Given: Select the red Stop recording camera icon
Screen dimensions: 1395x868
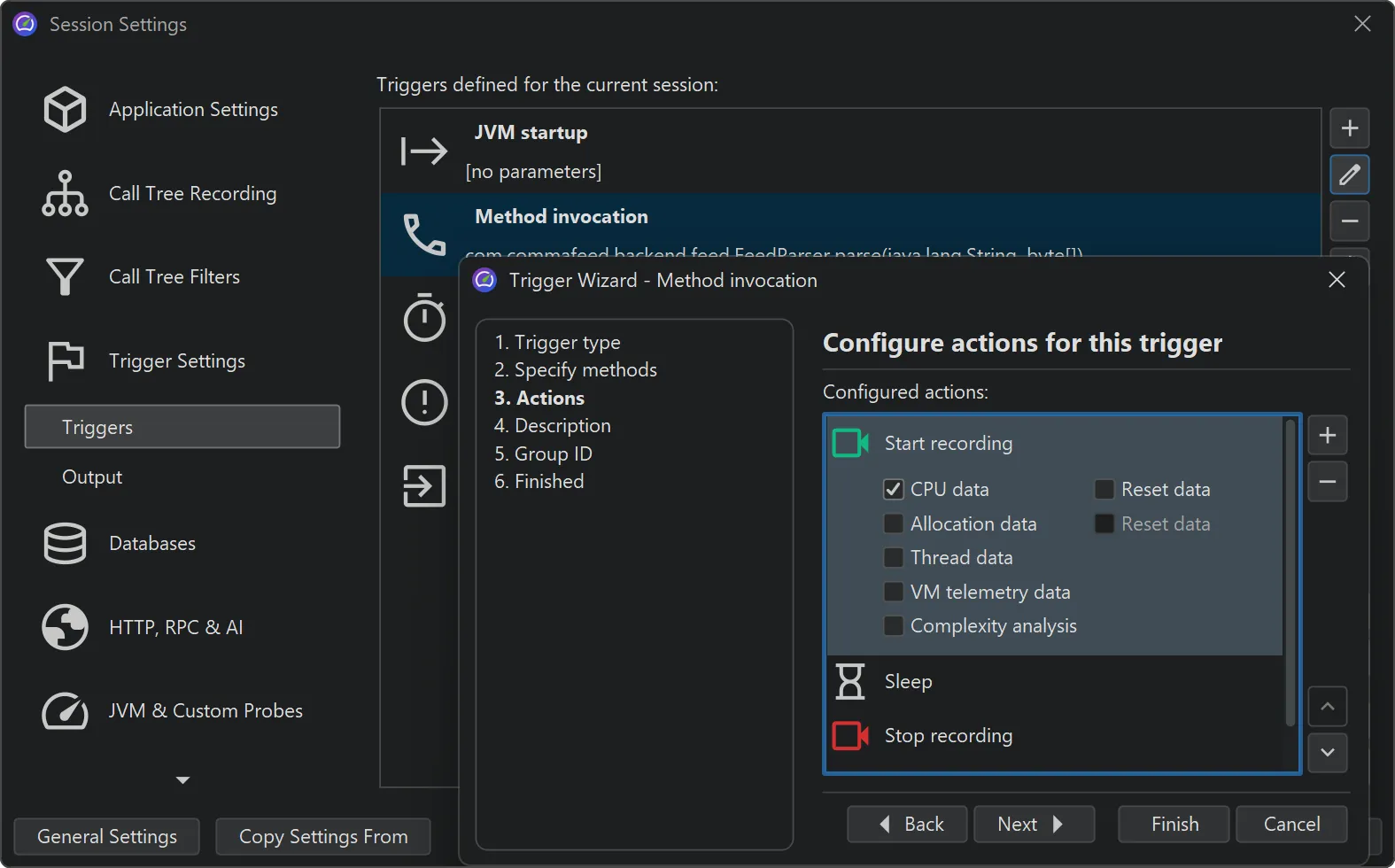Looking at the screenshot, I should pos(849,735).
